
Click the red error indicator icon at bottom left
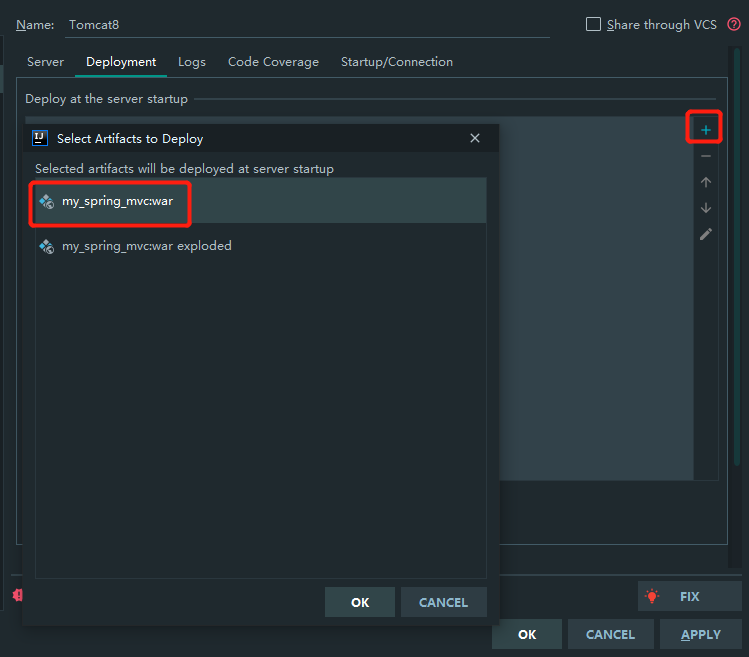18,595
